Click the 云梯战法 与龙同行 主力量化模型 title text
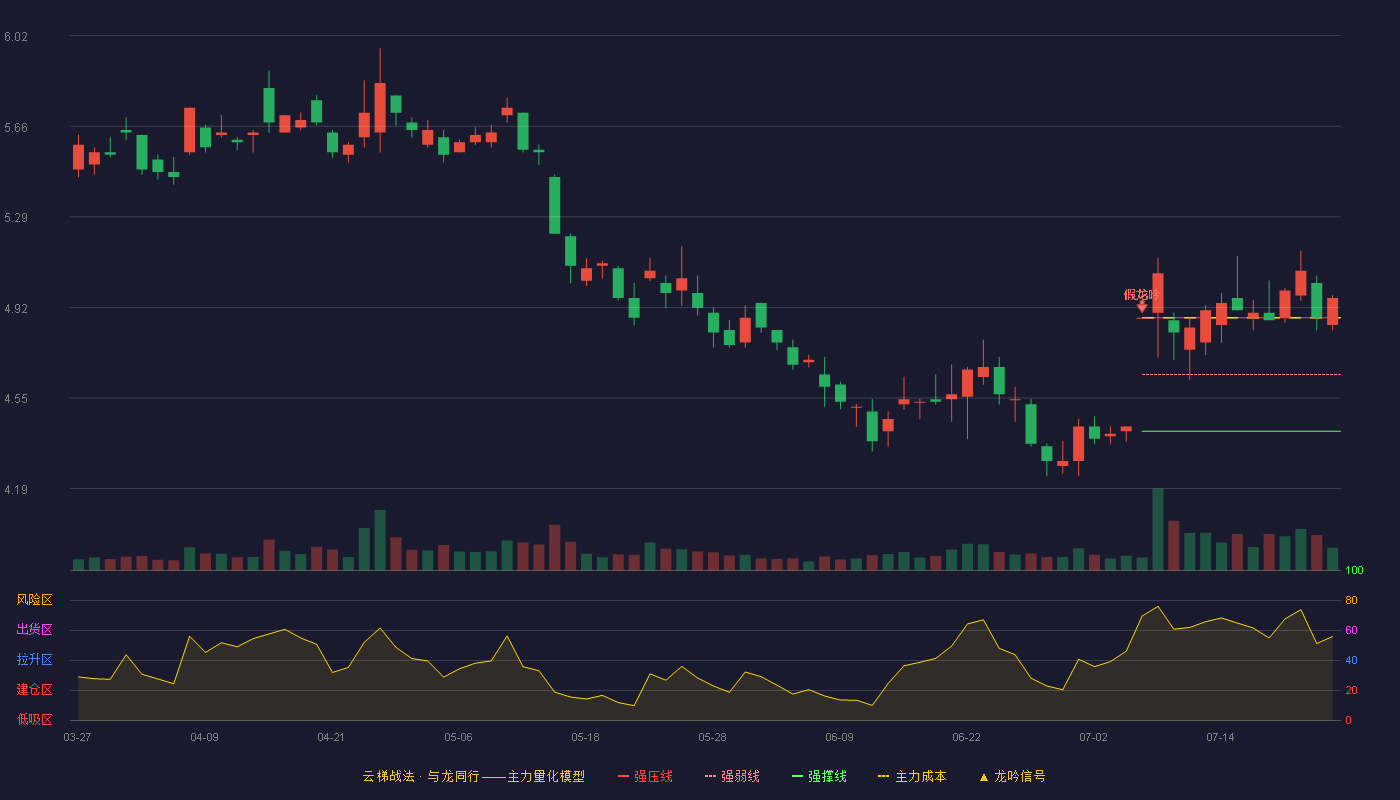Screen dimensions: 1400x800 tap(473, 776)
